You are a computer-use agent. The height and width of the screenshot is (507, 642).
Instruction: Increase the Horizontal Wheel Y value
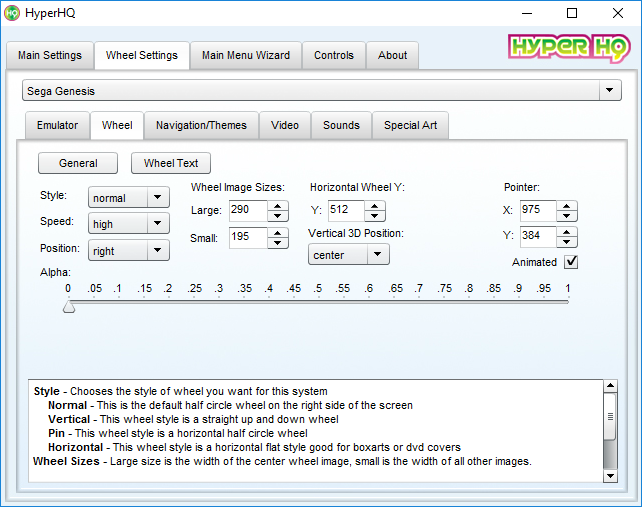375,206
